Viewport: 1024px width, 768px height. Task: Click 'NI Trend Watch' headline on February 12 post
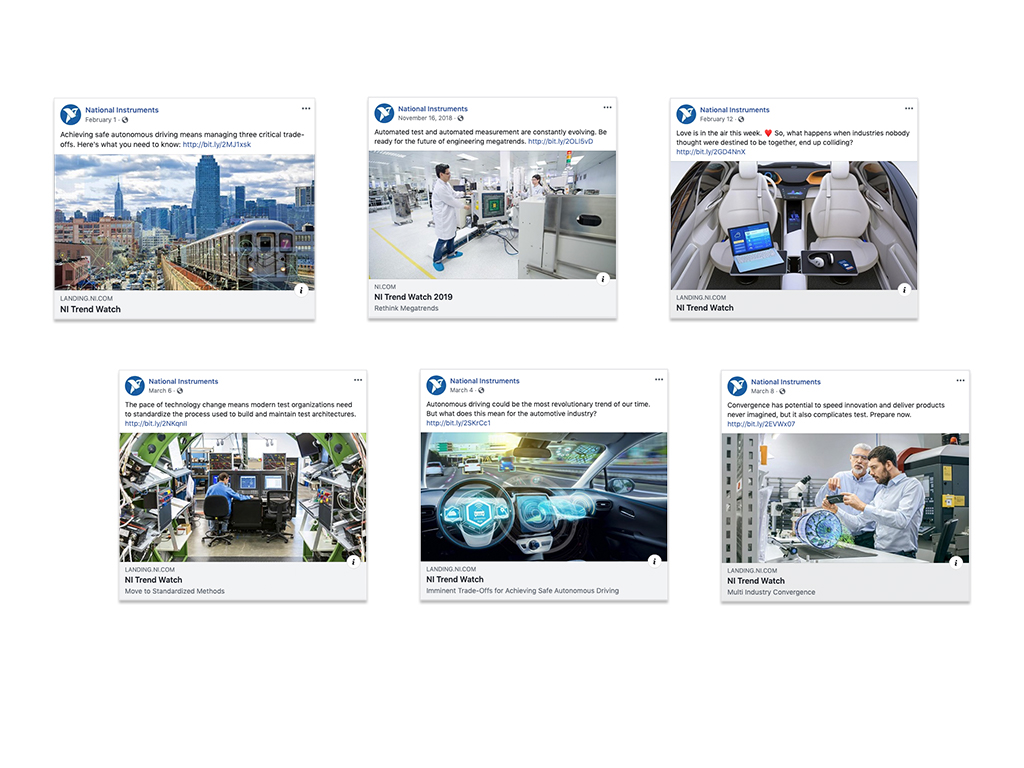pyautogui.click(x=705, y=308)
